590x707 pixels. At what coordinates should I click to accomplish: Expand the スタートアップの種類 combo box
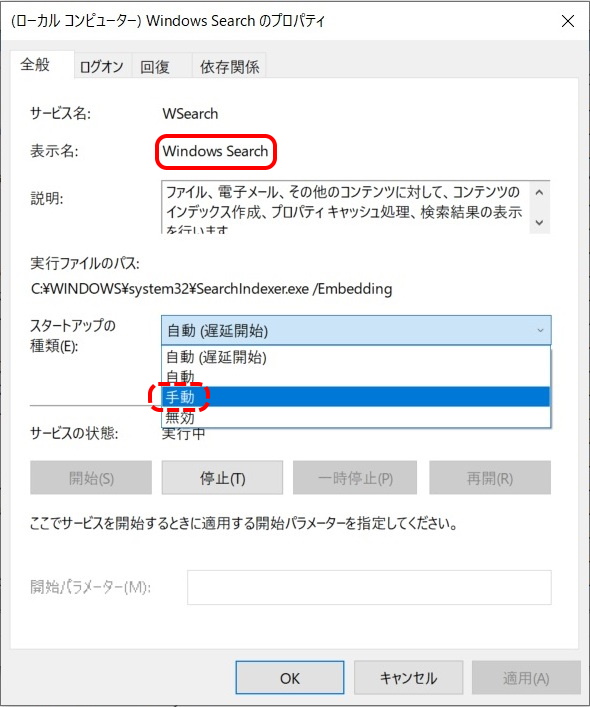pos(356,331)
